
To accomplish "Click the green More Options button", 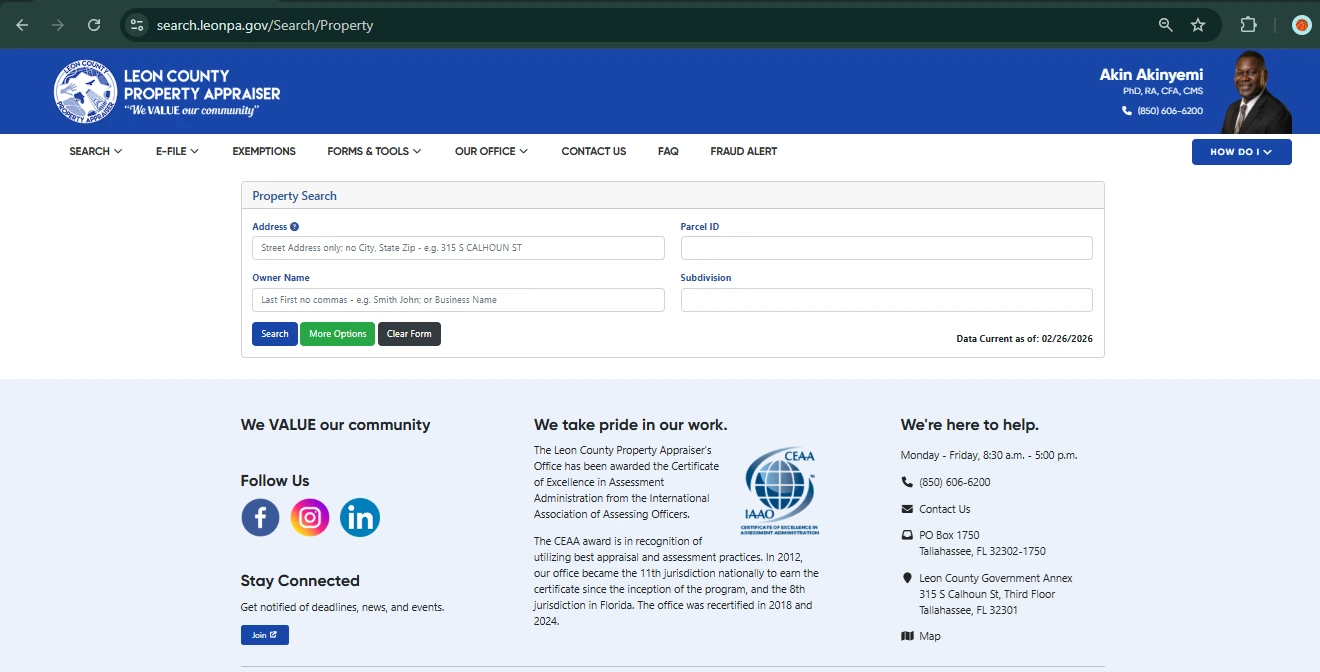I will (337, 334).
